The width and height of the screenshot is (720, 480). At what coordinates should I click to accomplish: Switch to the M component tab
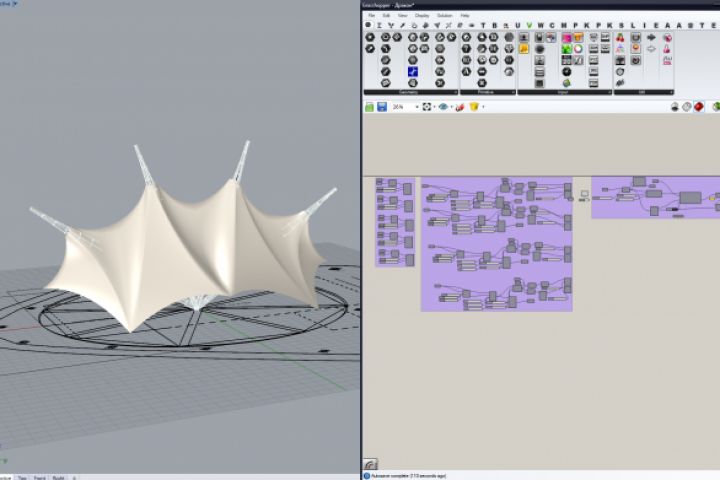click(563, 25)
